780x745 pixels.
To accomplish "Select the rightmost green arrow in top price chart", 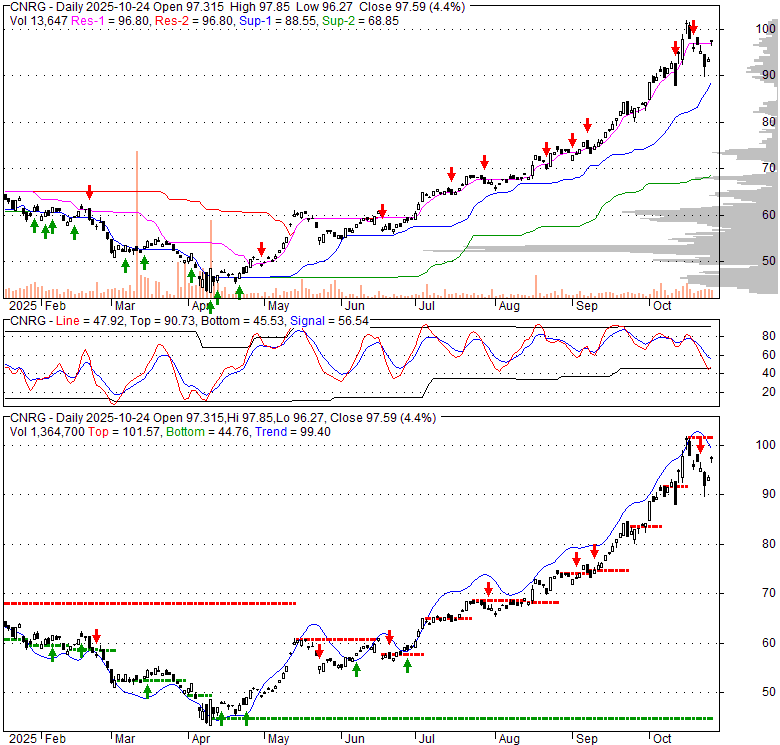I will coord(239,291).
